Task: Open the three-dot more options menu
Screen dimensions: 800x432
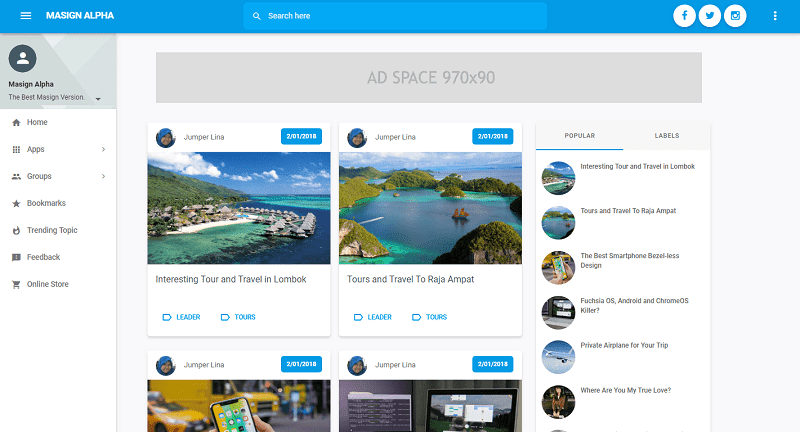Action: pos(775,16)
